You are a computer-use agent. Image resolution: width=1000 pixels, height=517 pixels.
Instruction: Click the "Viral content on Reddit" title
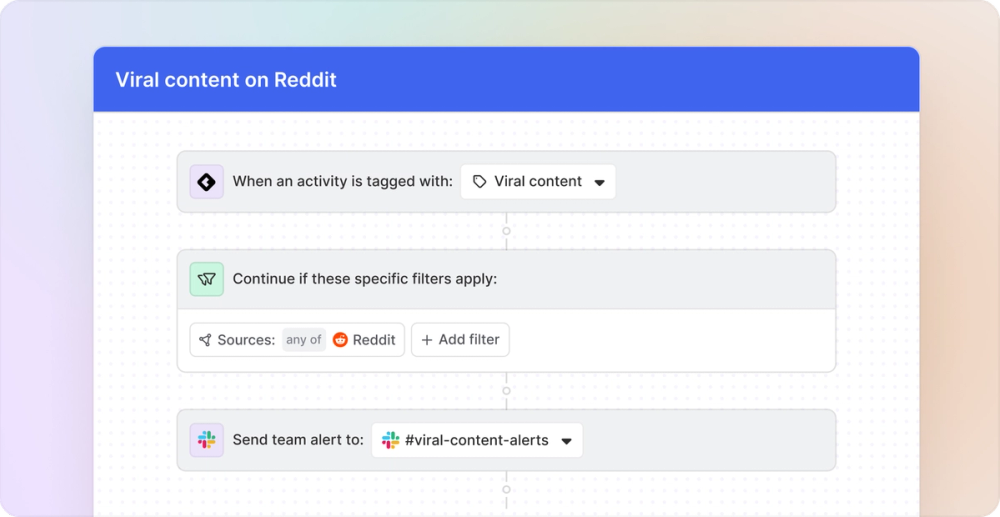point(226,80)
